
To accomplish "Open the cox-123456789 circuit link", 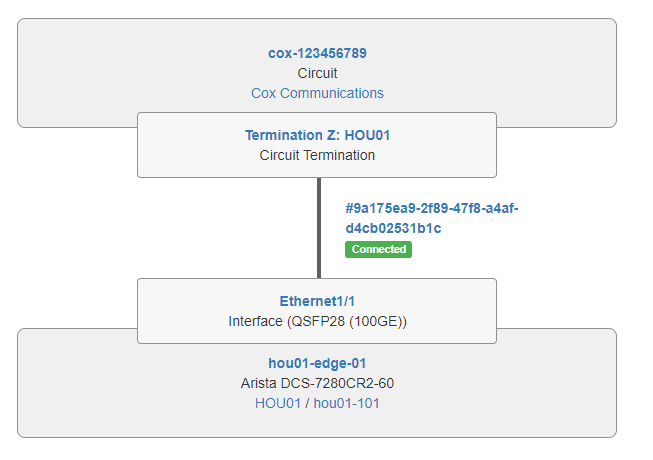I will pos(317,53).
